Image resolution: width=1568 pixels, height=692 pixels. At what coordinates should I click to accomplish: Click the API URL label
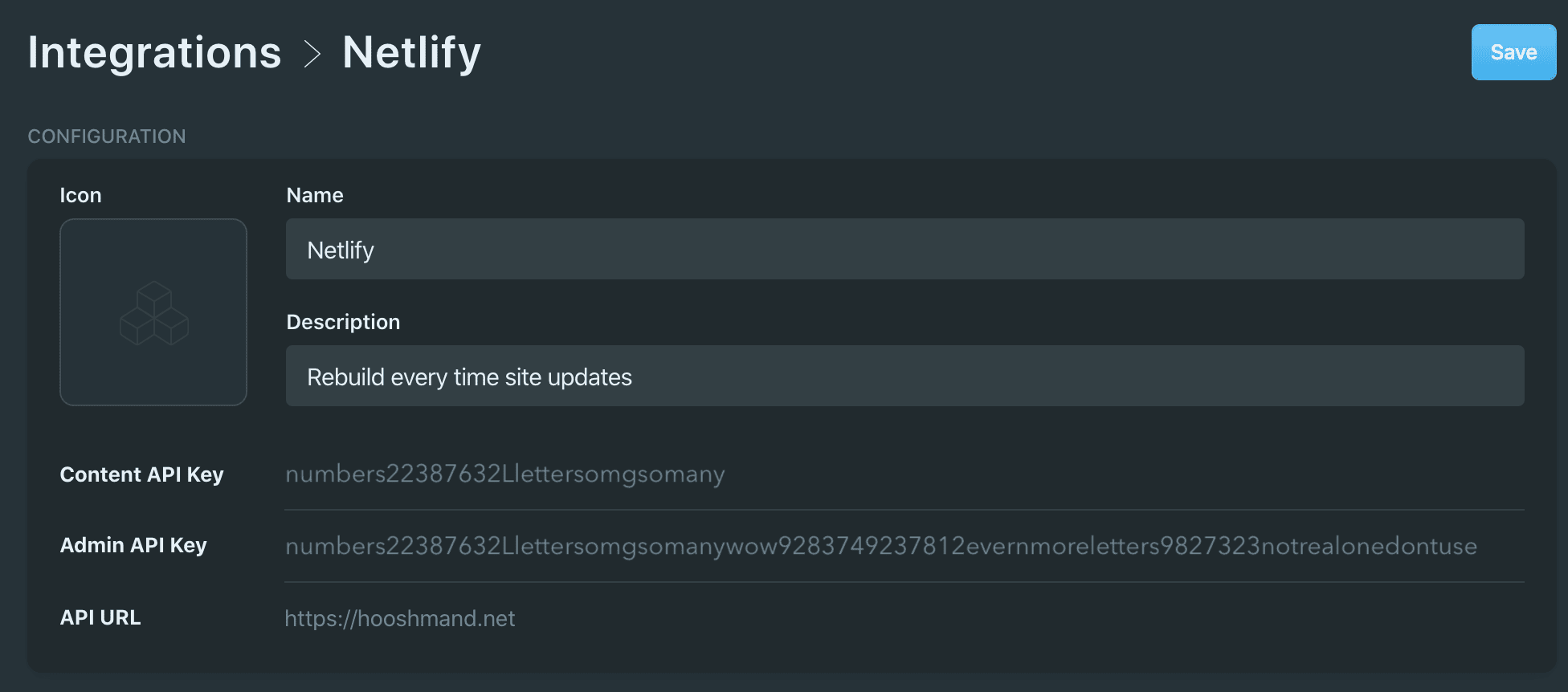(100, 617)
